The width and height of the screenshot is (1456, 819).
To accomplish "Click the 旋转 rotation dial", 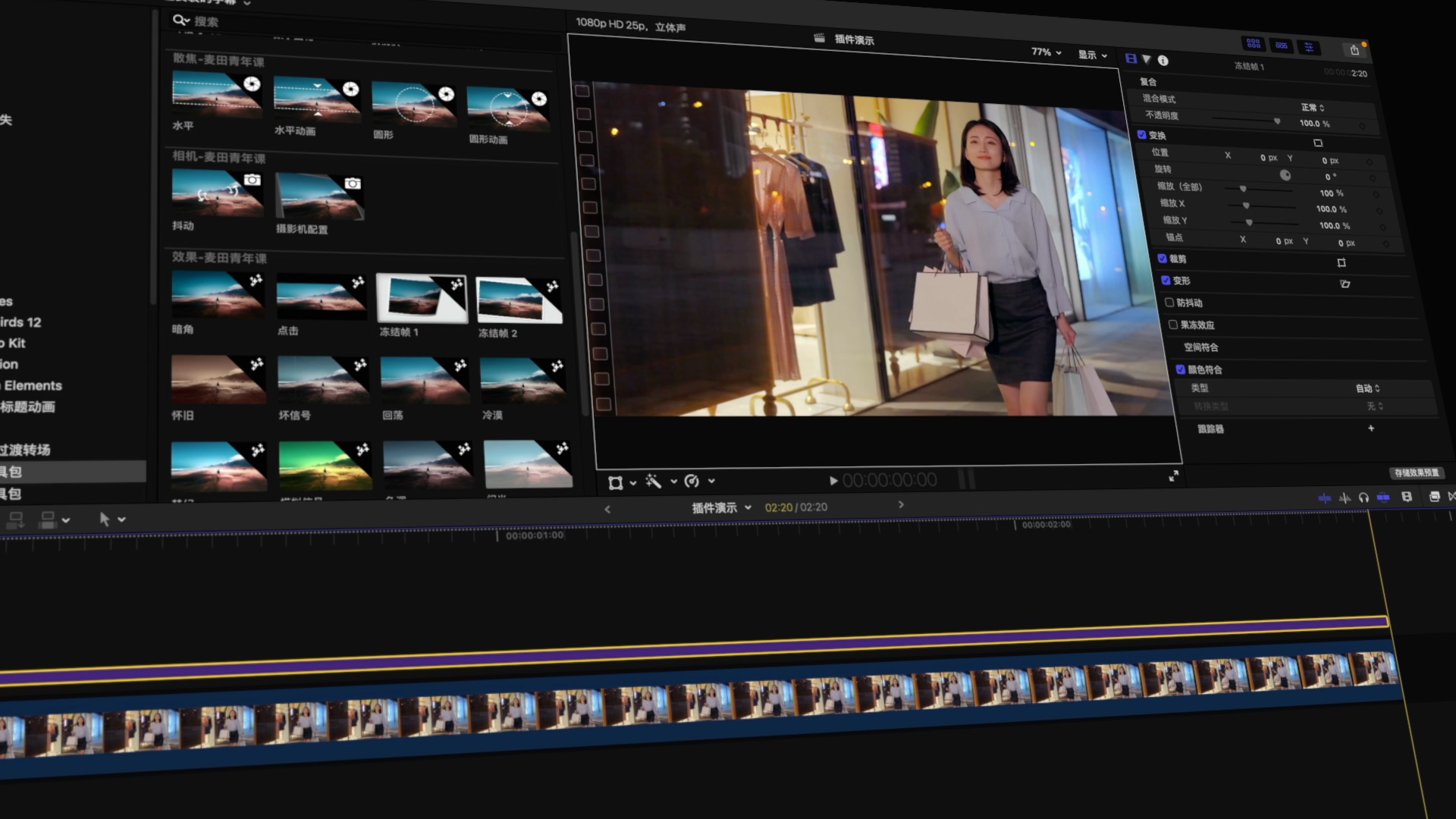I will tap(1285, 175).
